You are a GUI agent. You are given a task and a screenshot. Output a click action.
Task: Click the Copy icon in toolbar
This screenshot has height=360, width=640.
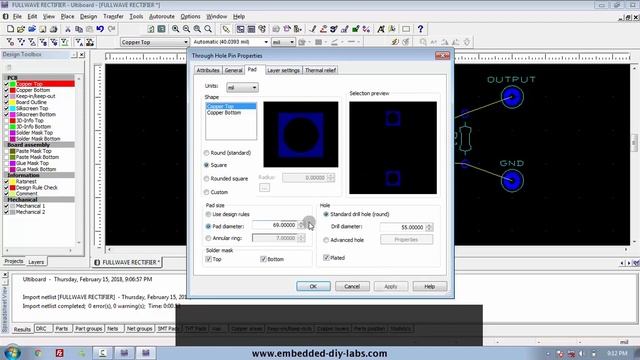[x=79, y=29]
